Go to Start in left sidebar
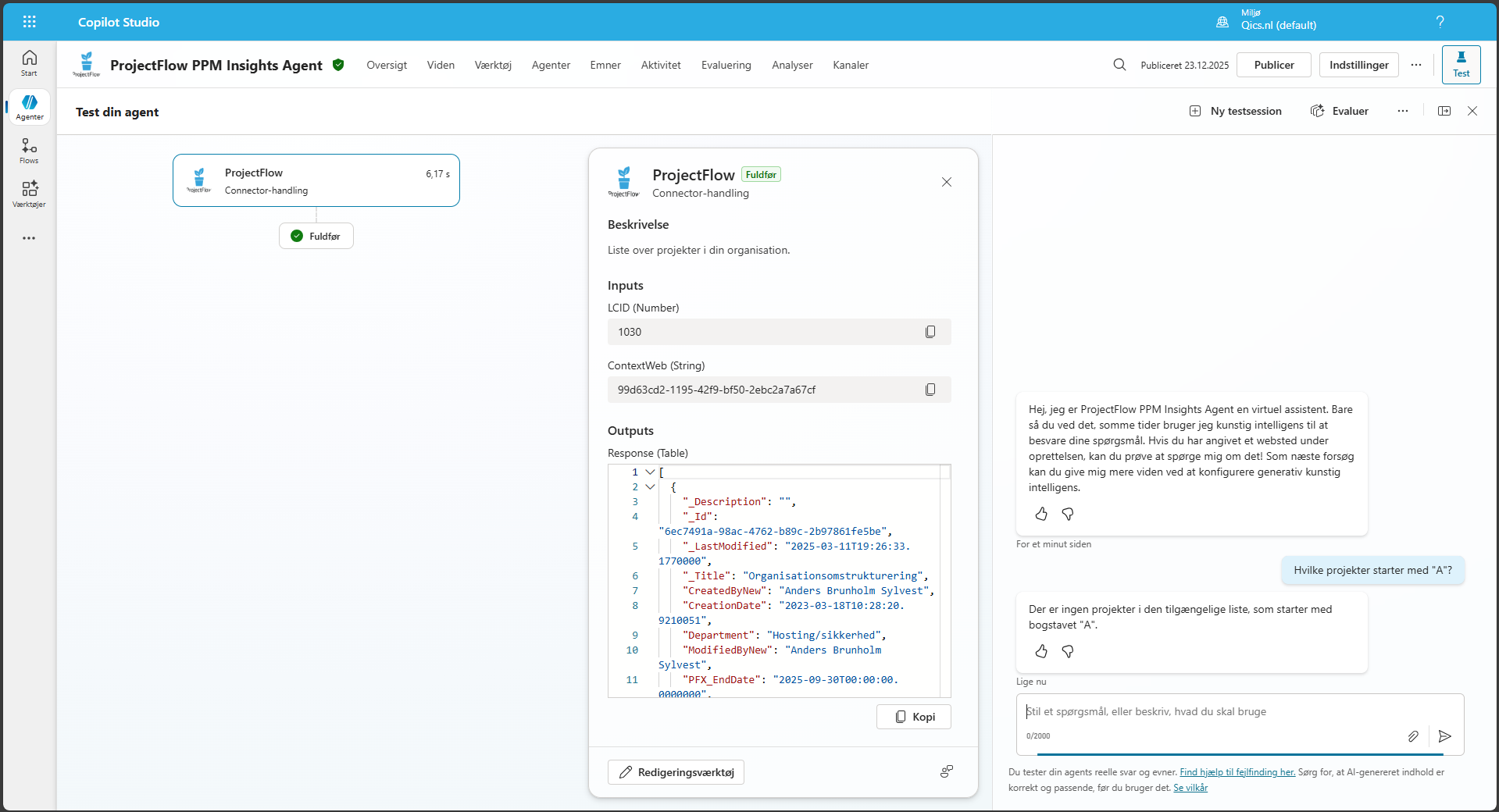 (29, 62)
